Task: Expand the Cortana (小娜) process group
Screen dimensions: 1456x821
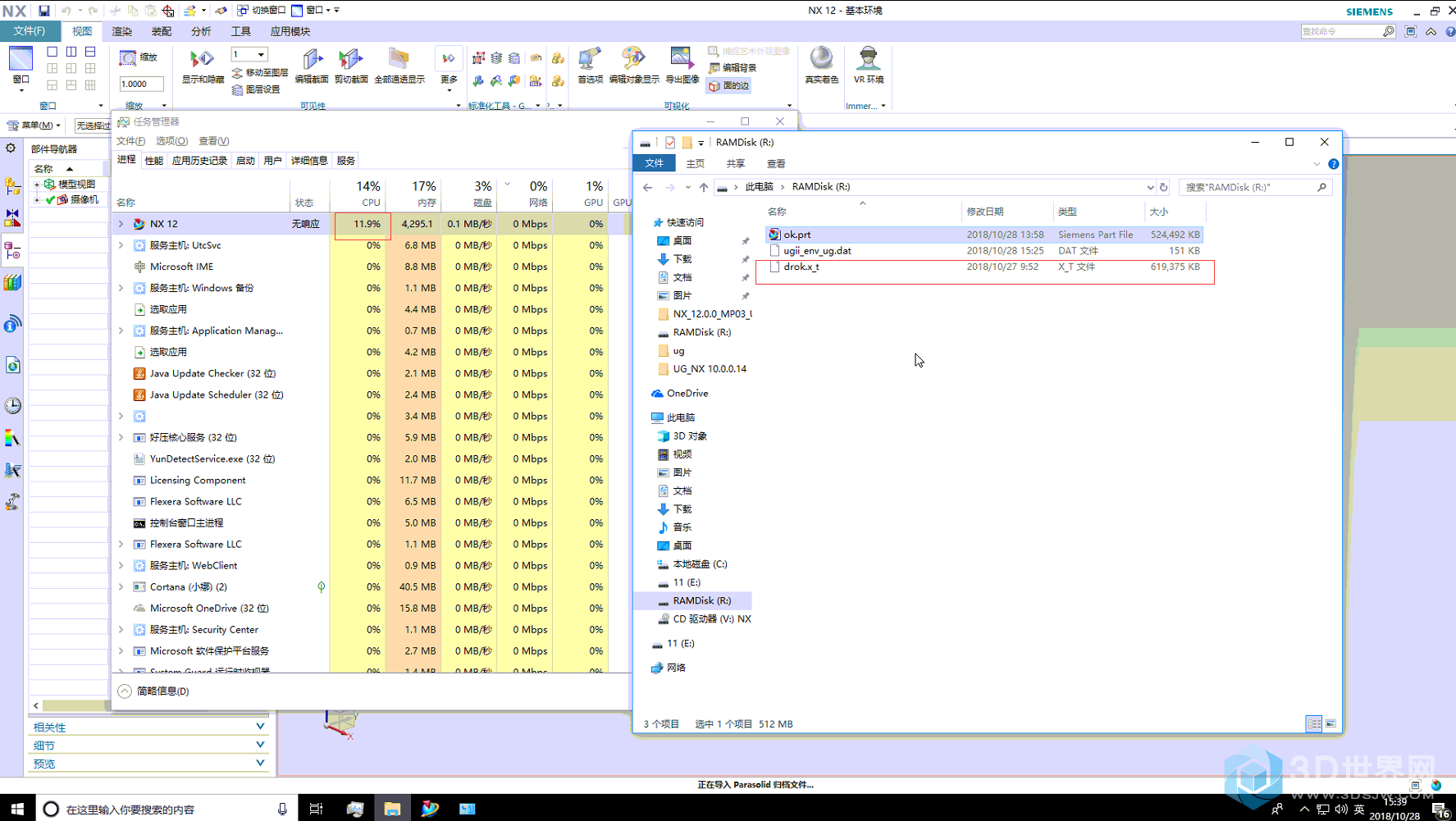Action: click(121, 586)
